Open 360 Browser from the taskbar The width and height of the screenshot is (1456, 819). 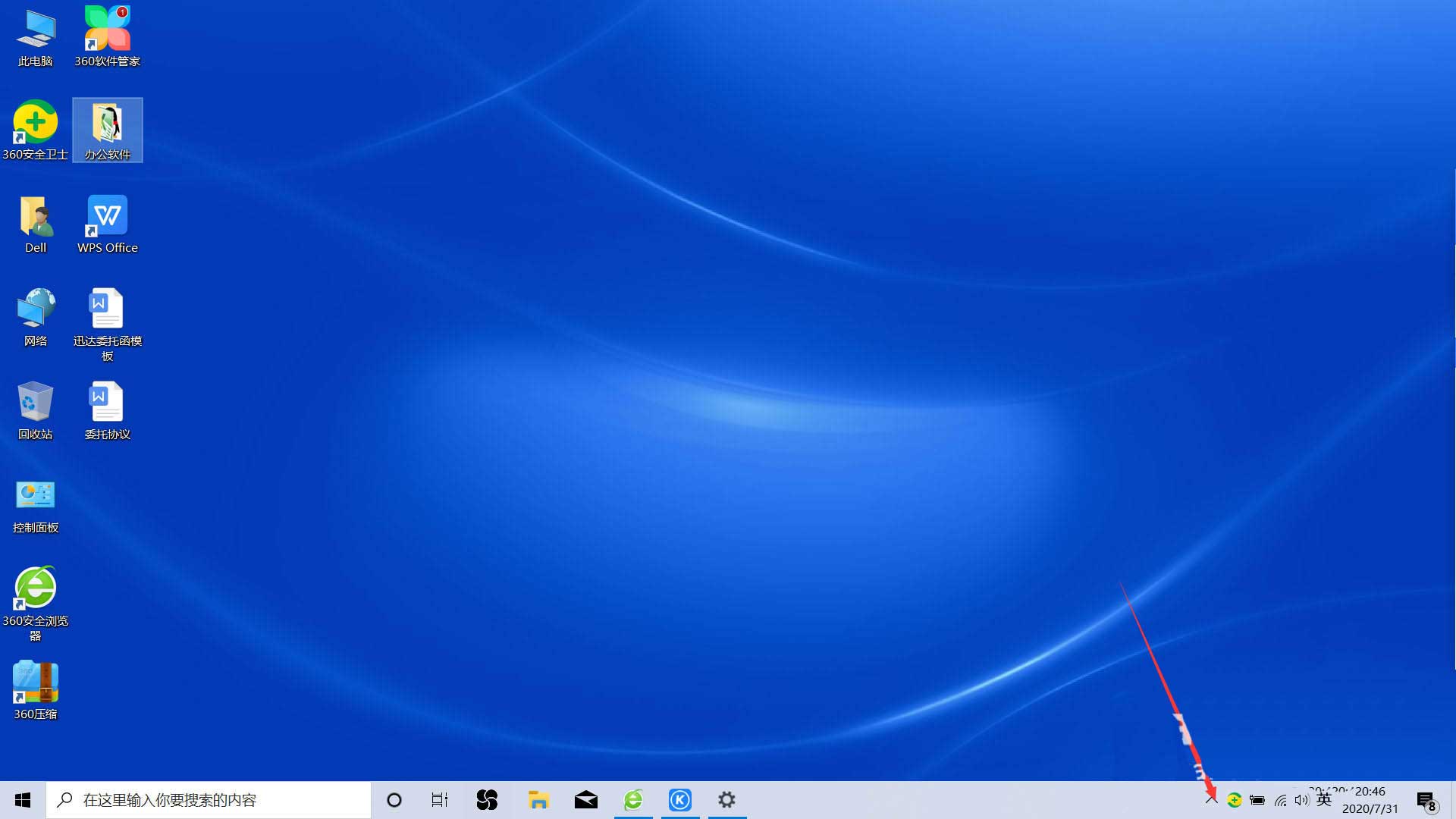point(633,799)
